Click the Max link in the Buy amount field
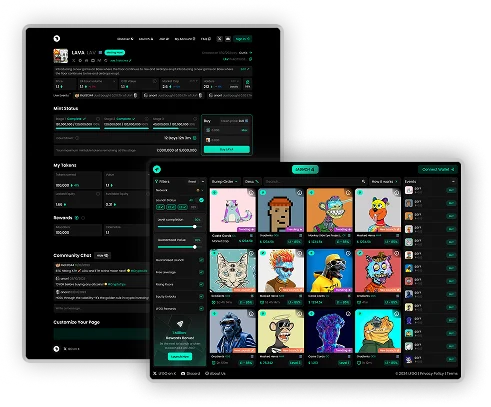The image size is (491, 407). click(x=244, y=130)
